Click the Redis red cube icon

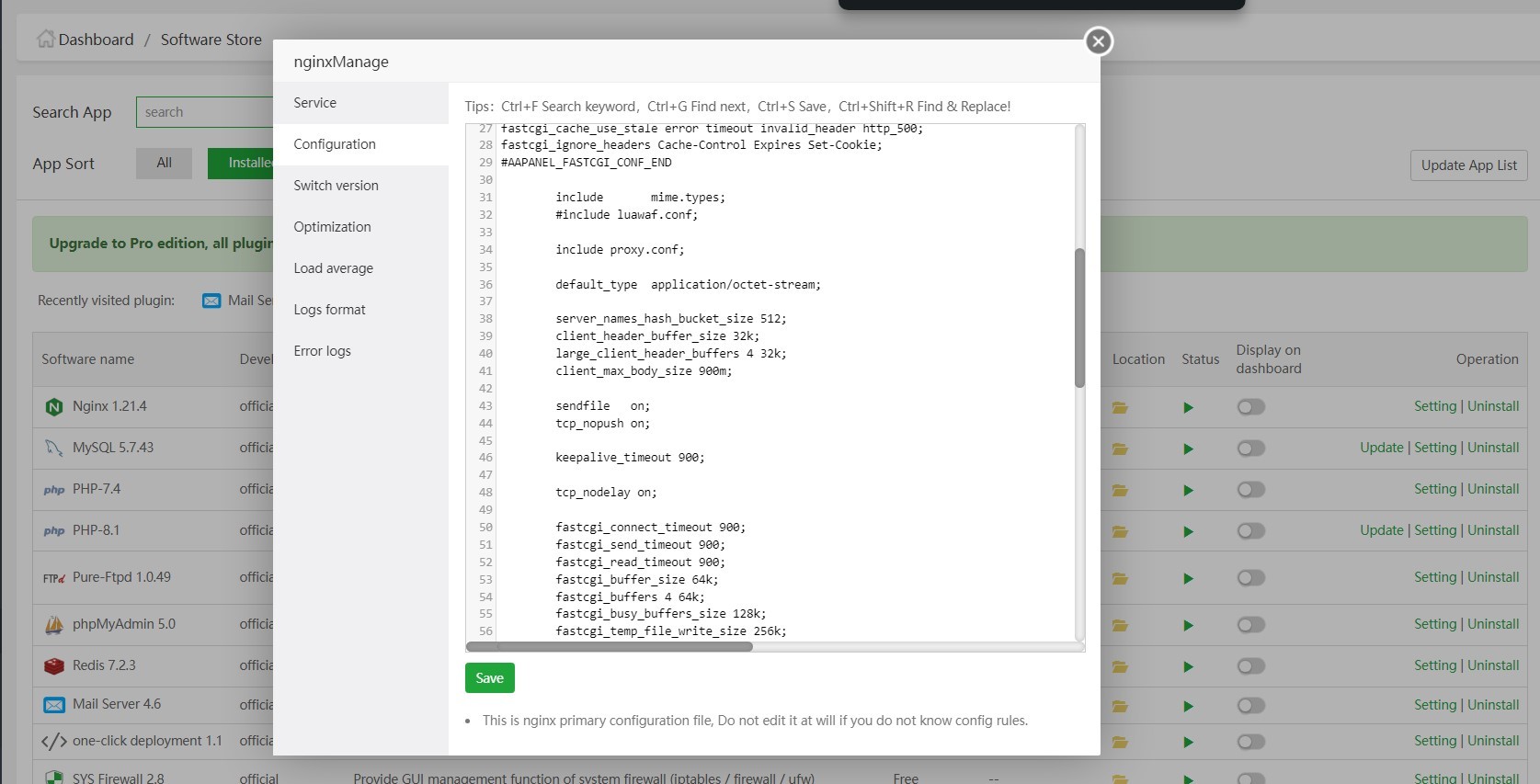54,665
